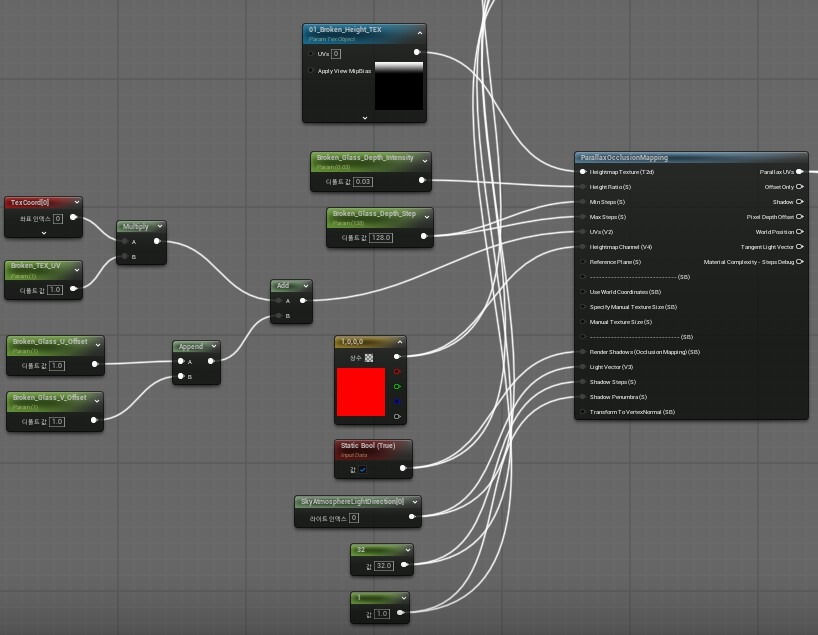The image size is (818, 635).
Task: Expand the TexCoord[0] node bottom chevron
Action: pos(44,232)
